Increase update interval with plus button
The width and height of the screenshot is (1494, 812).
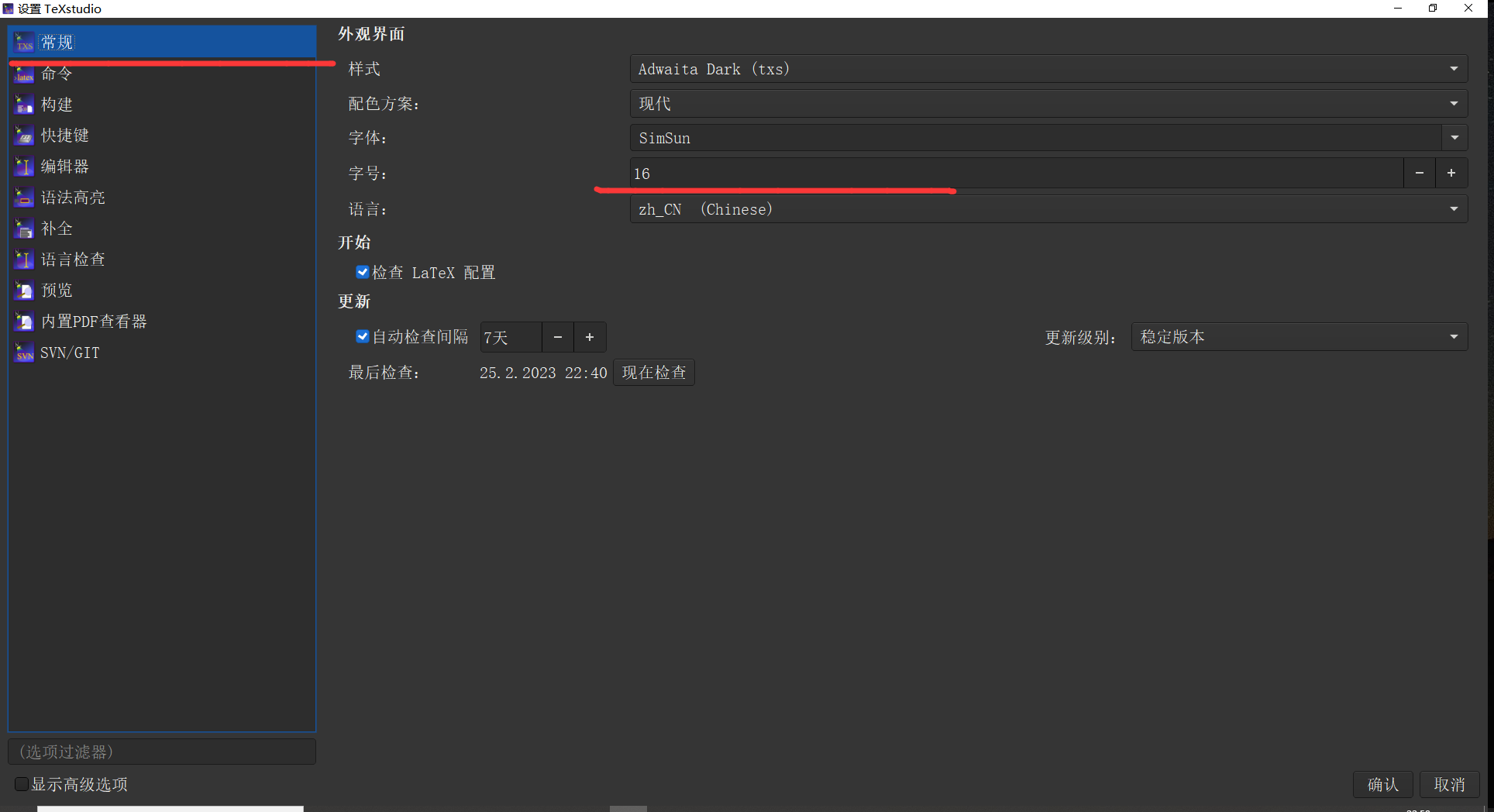[x=590, y=337]
